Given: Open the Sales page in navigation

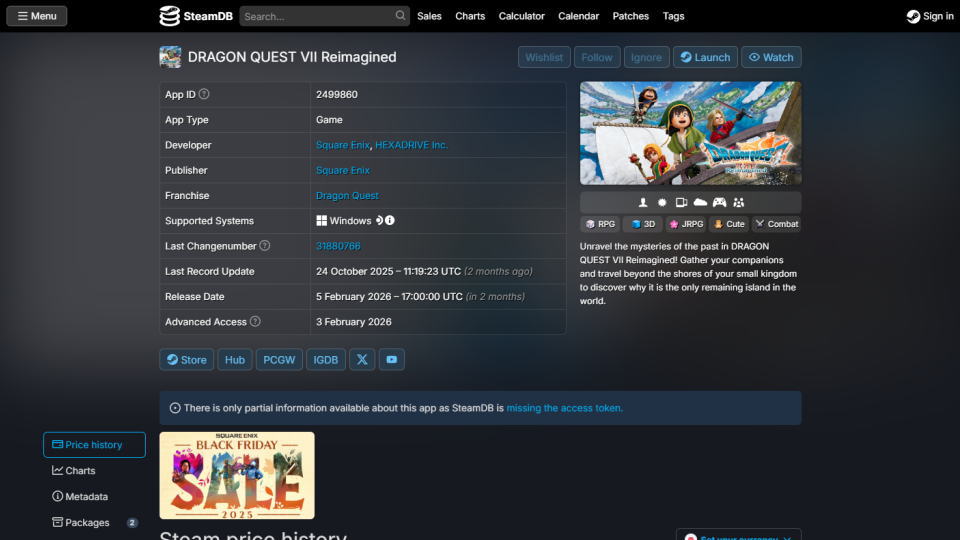Looking at the screenshot, I should 429,16.
